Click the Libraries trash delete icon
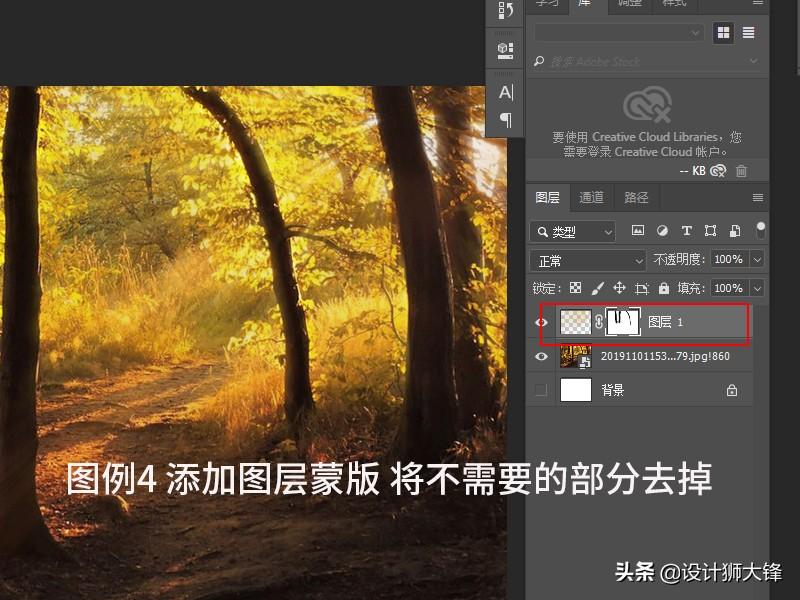Viewport: 800px width, 600px height. point(741,171)
